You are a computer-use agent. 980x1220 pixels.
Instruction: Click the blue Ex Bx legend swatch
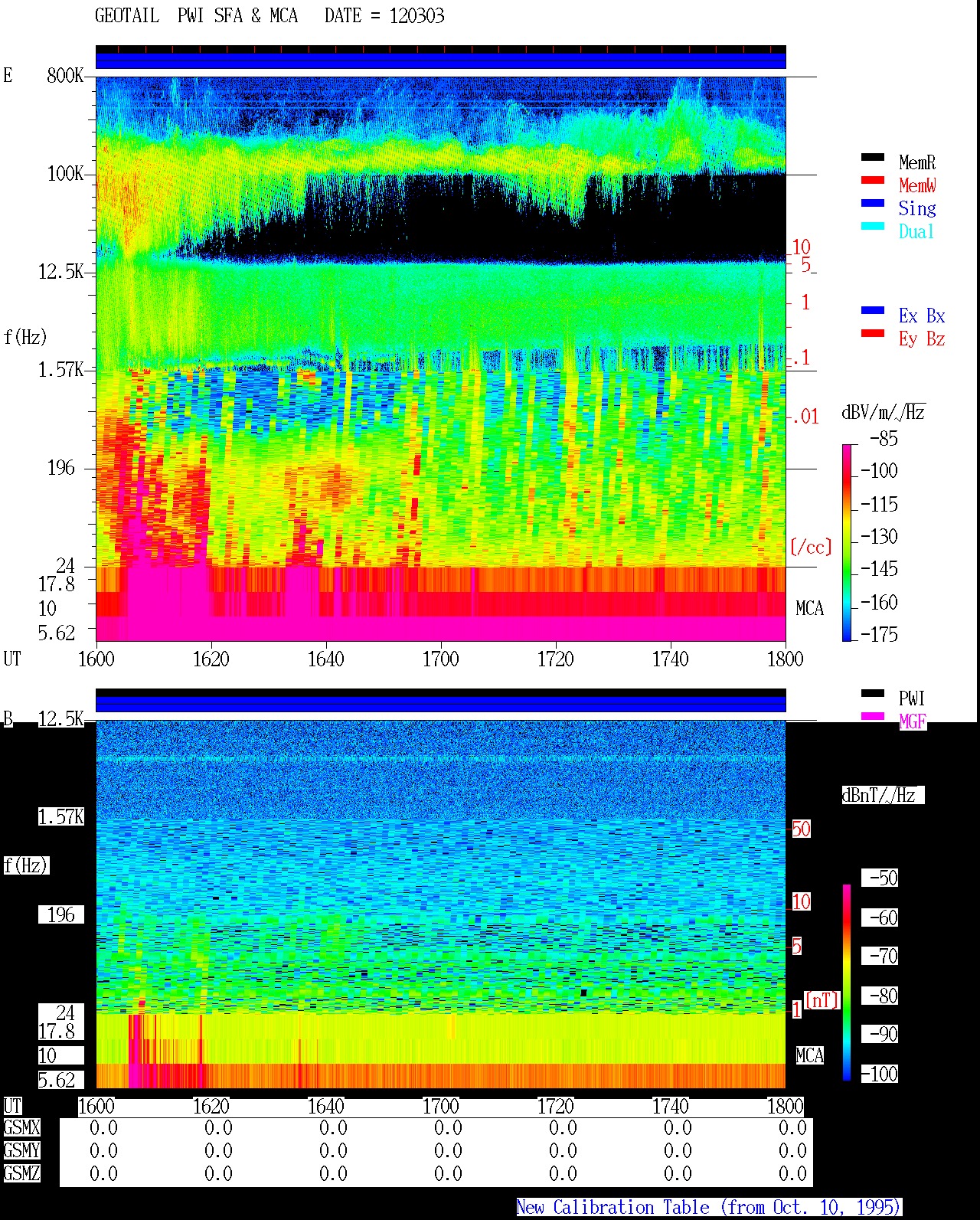pos(873,310)
